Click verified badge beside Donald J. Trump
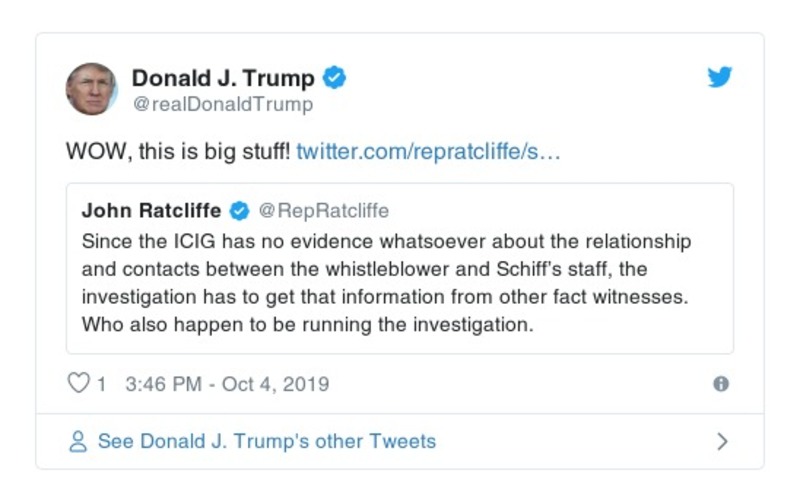800x502 pixels. point(335,78)
